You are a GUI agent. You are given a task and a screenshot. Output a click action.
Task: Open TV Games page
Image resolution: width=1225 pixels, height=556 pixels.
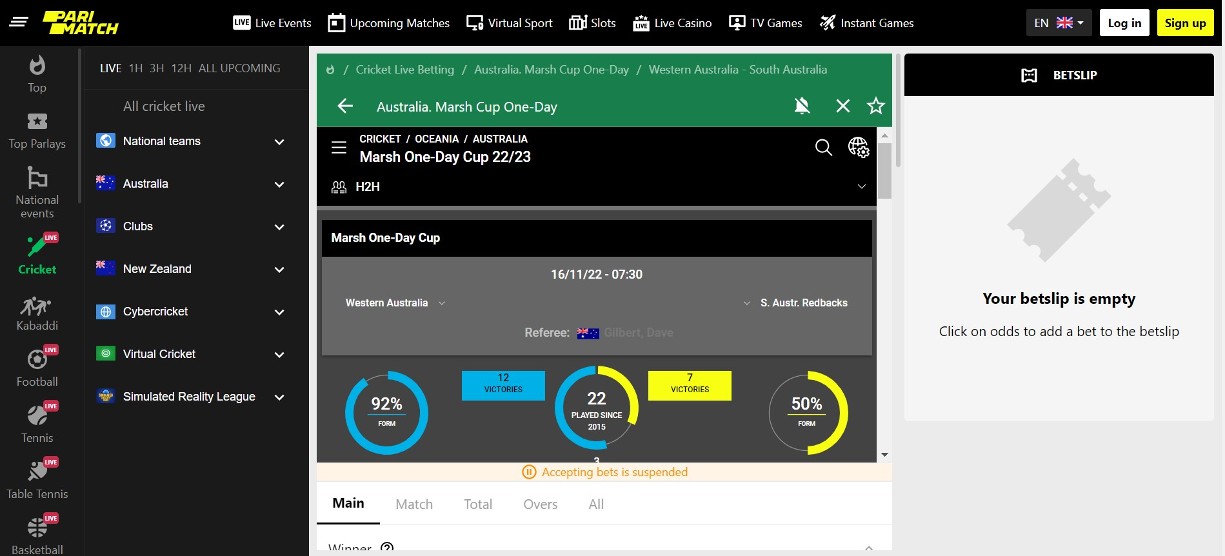765,23
